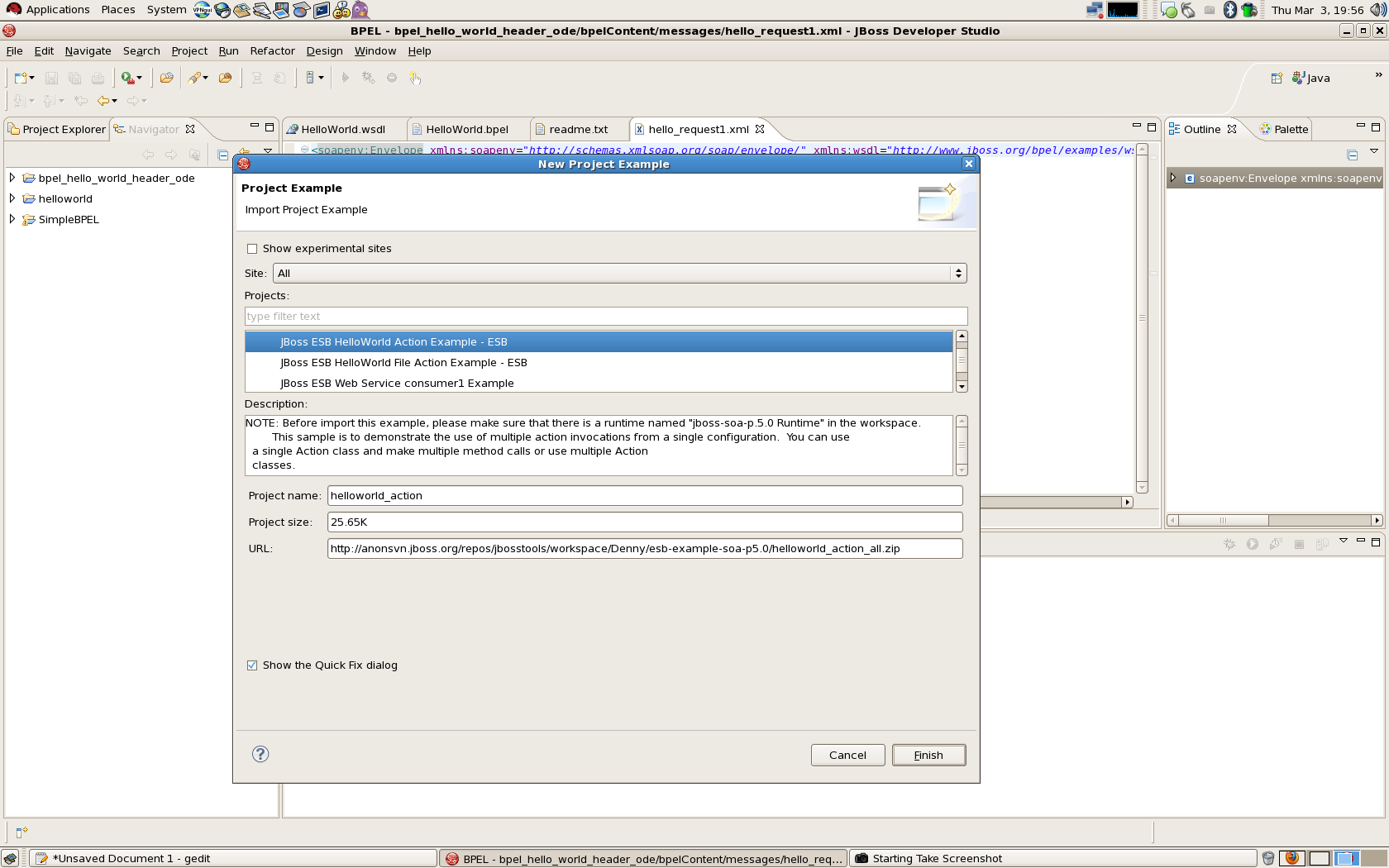Image resolution: width=1389 pixels, height=868 pixels.
Task: Click the chat status tray icon
Action: [x=1168, y=10]
